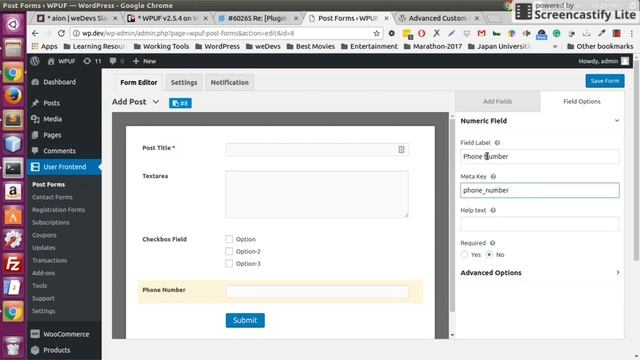Open Other bookmarks folder
This screenshot has height=360, width=640.
(600, 47)
